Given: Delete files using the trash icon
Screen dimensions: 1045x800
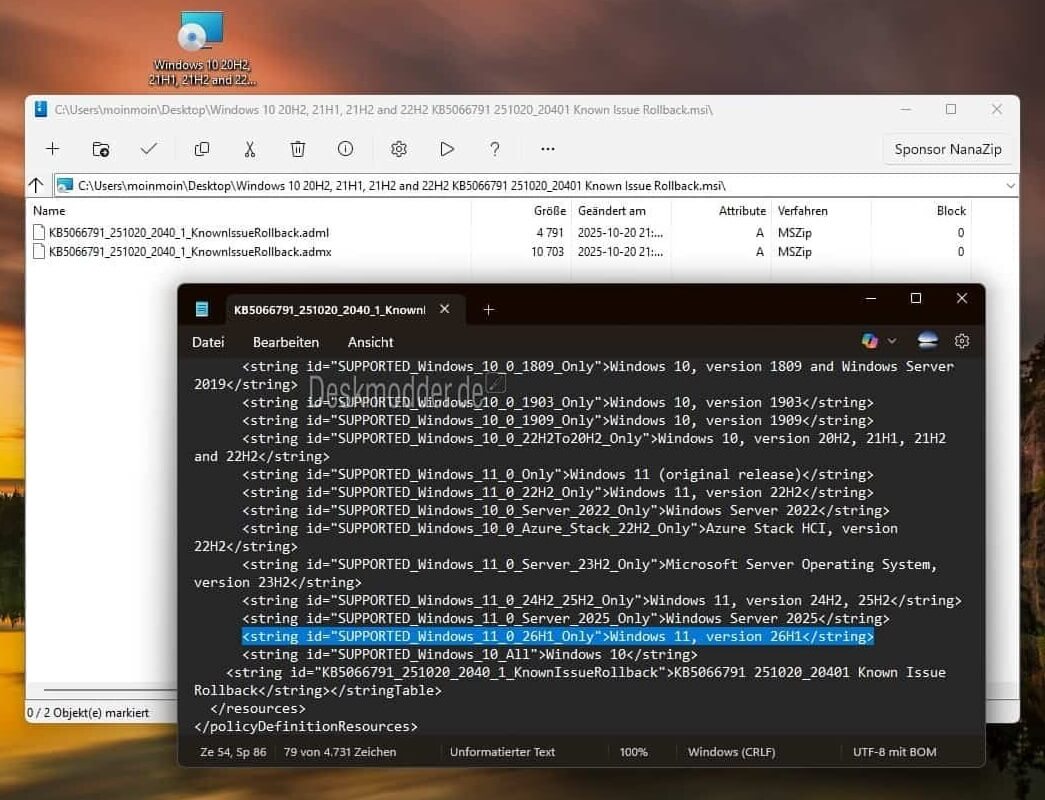Looking at the screenshot, I should (x=297, y=148).
